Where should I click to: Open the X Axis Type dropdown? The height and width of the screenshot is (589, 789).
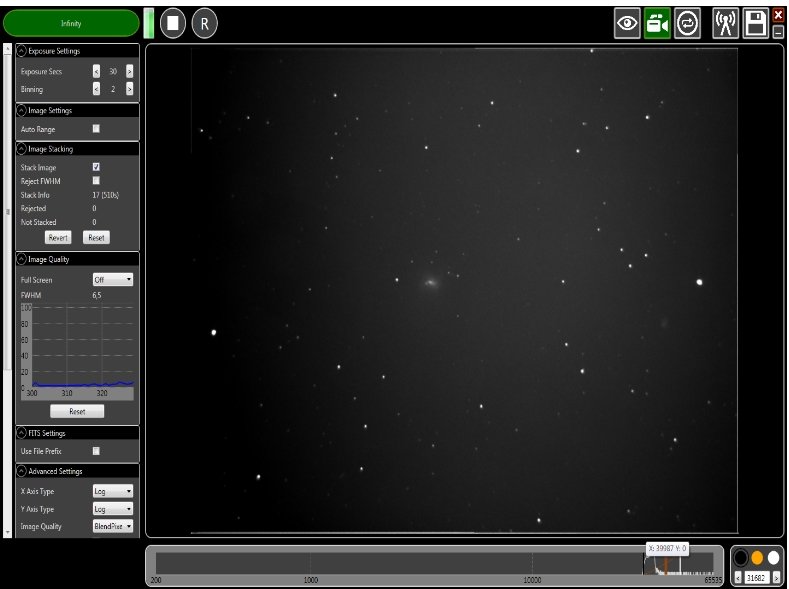click(113, 491)
